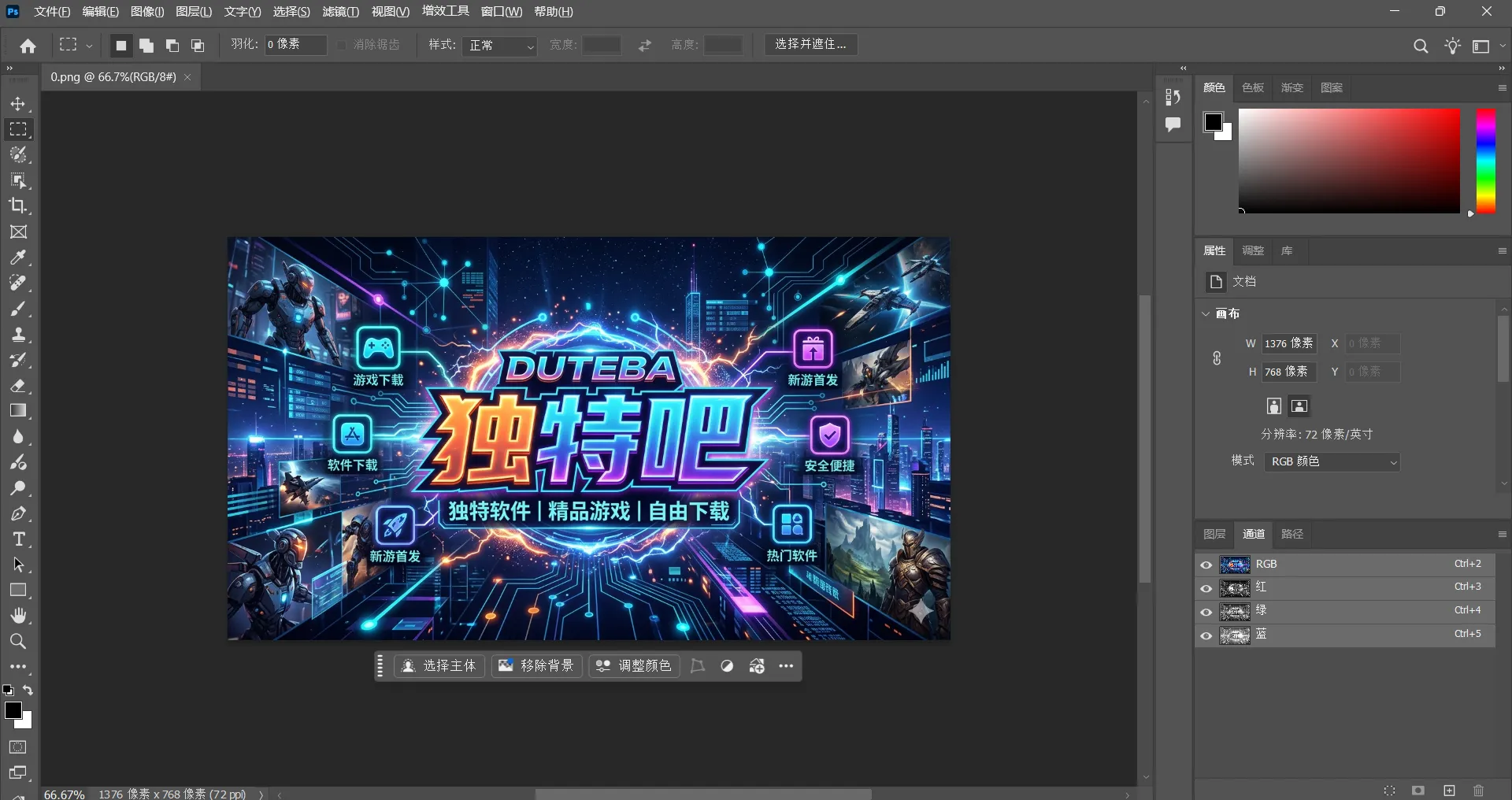Hide the 红 channel
The image size is (1512, 800).
1206,587
